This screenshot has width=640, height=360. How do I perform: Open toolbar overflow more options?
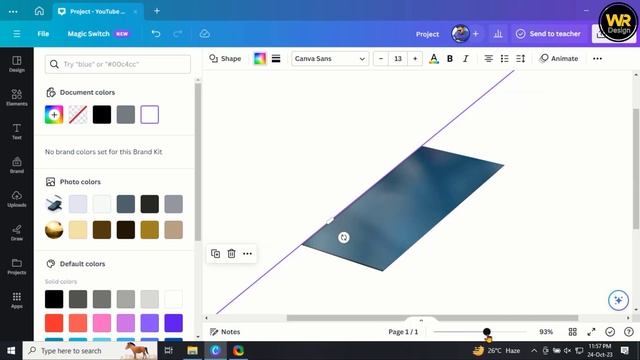[x=598, y=59]
